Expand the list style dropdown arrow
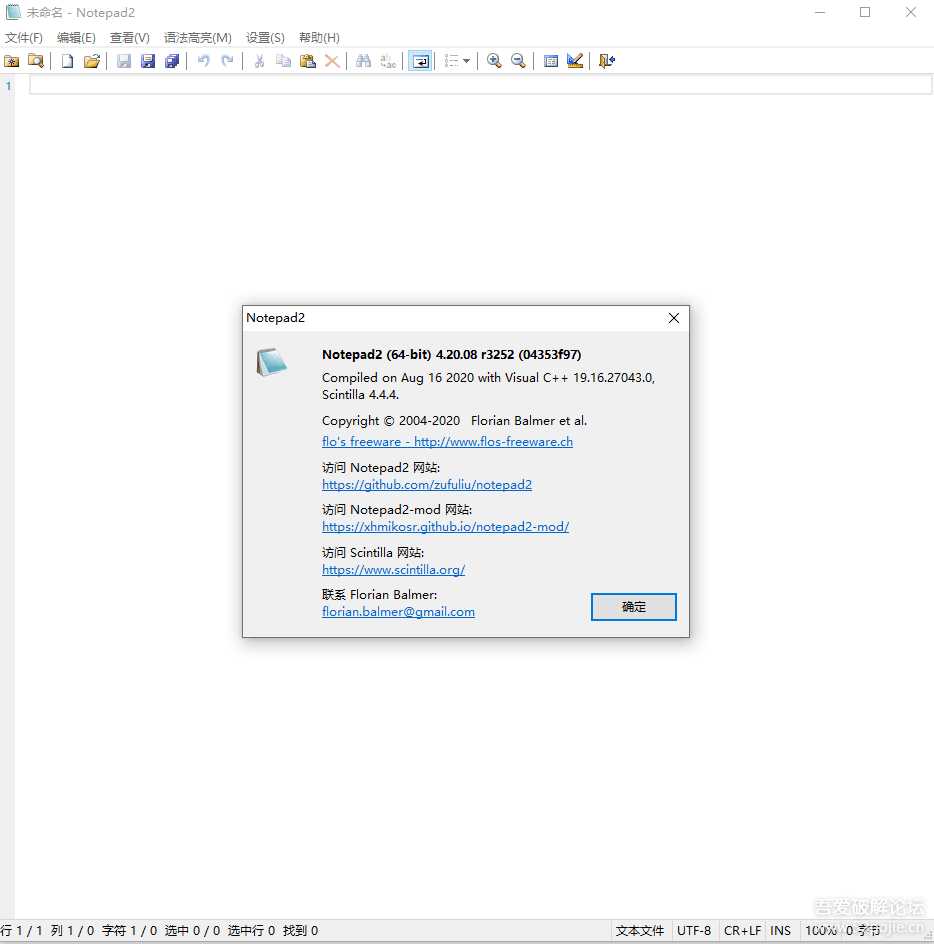 pyautogui.click(x=466, y=61)
